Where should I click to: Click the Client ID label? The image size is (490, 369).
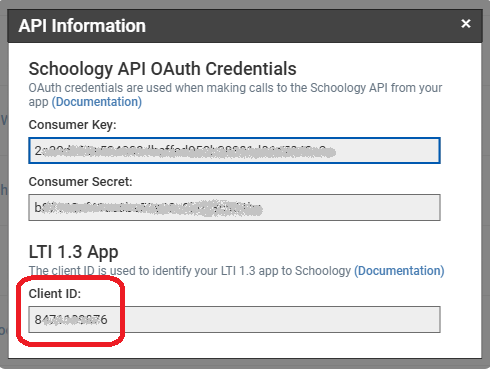(55, 294)
